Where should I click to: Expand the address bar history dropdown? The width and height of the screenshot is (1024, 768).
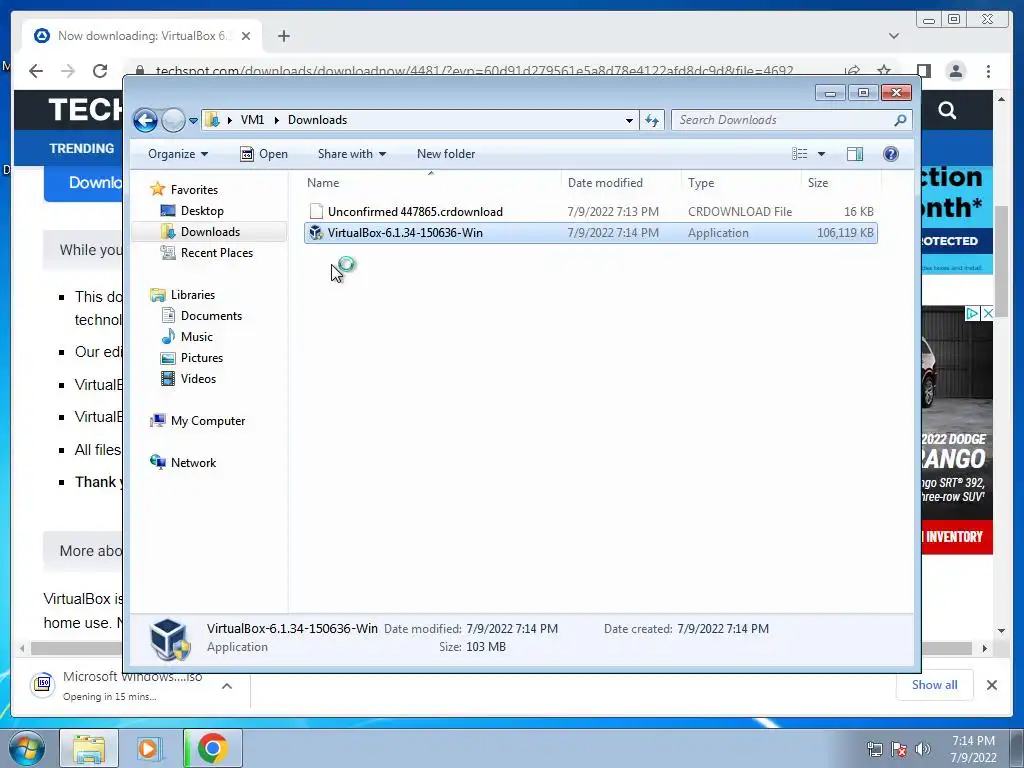coord(629,120)
